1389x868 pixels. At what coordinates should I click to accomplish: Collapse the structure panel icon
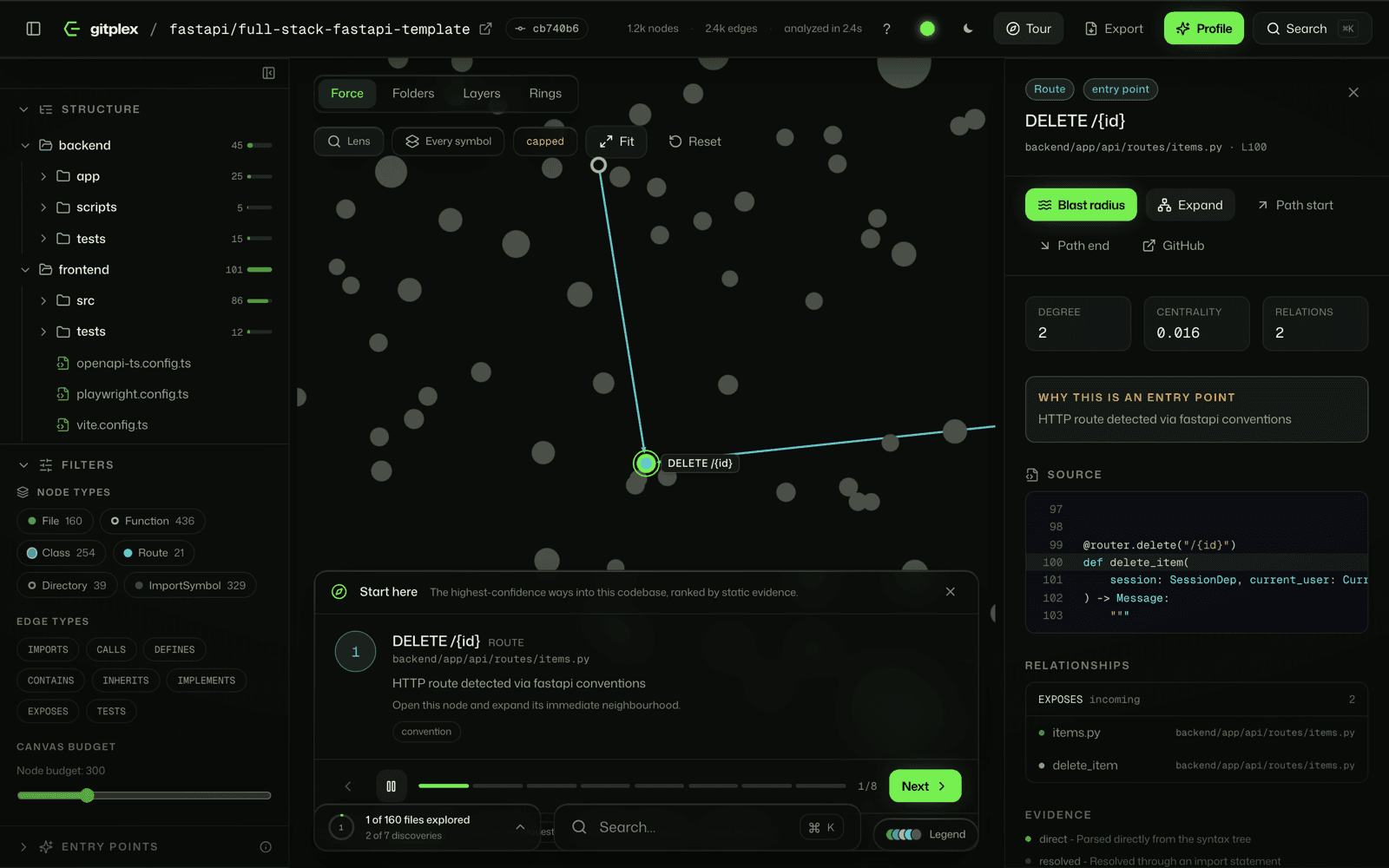click(269, 73)
